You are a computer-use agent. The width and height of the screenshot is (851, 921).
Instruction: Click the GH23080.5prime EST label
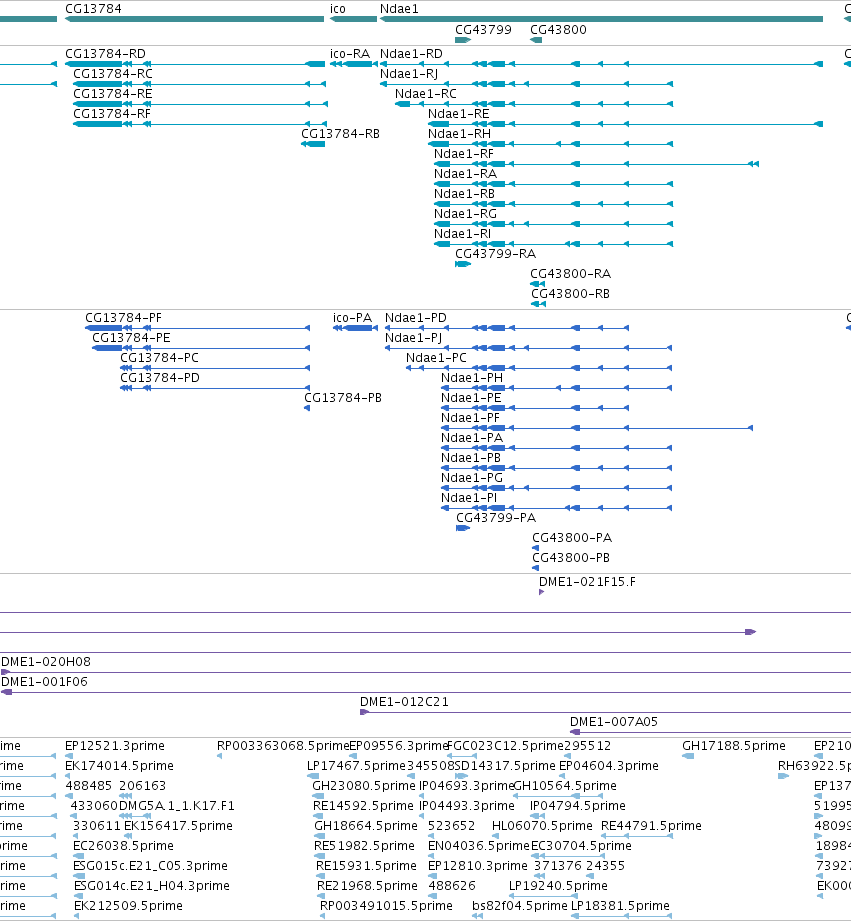[x=364, y=785]
